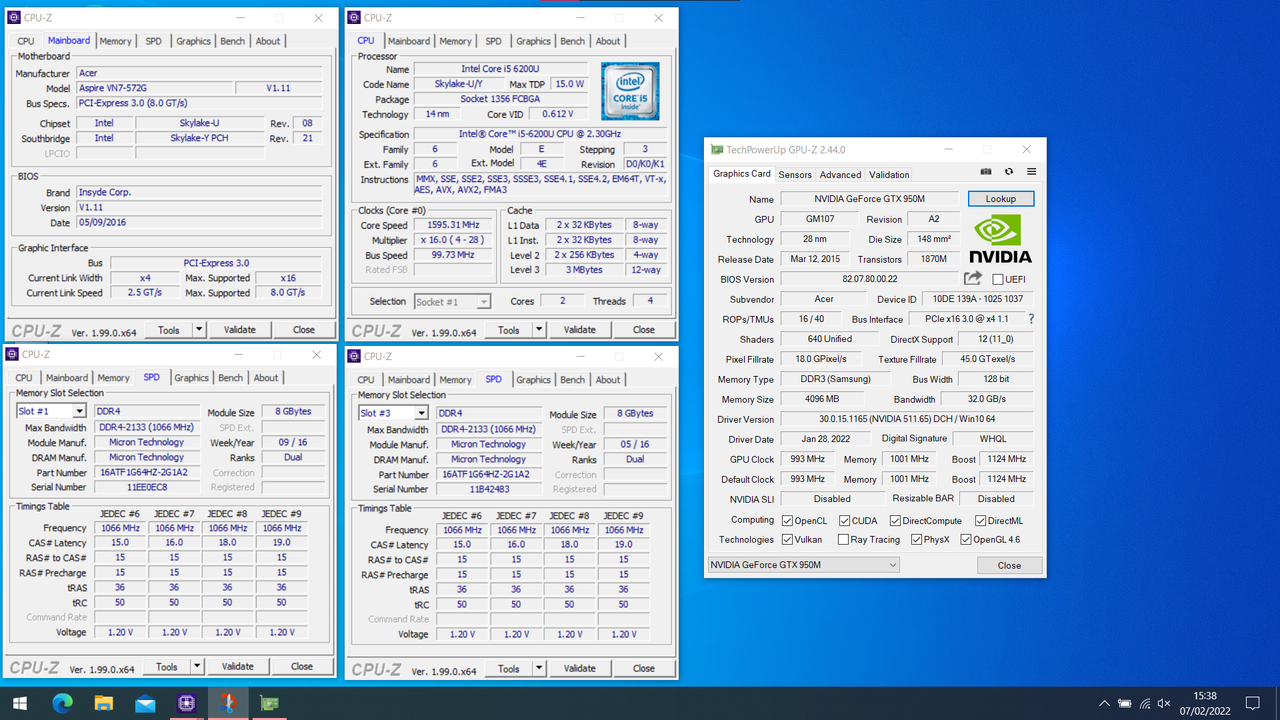Click the BIOS Version field 82.07.80.00.22
Screen dimensions: 1280x720
(869, 279)
